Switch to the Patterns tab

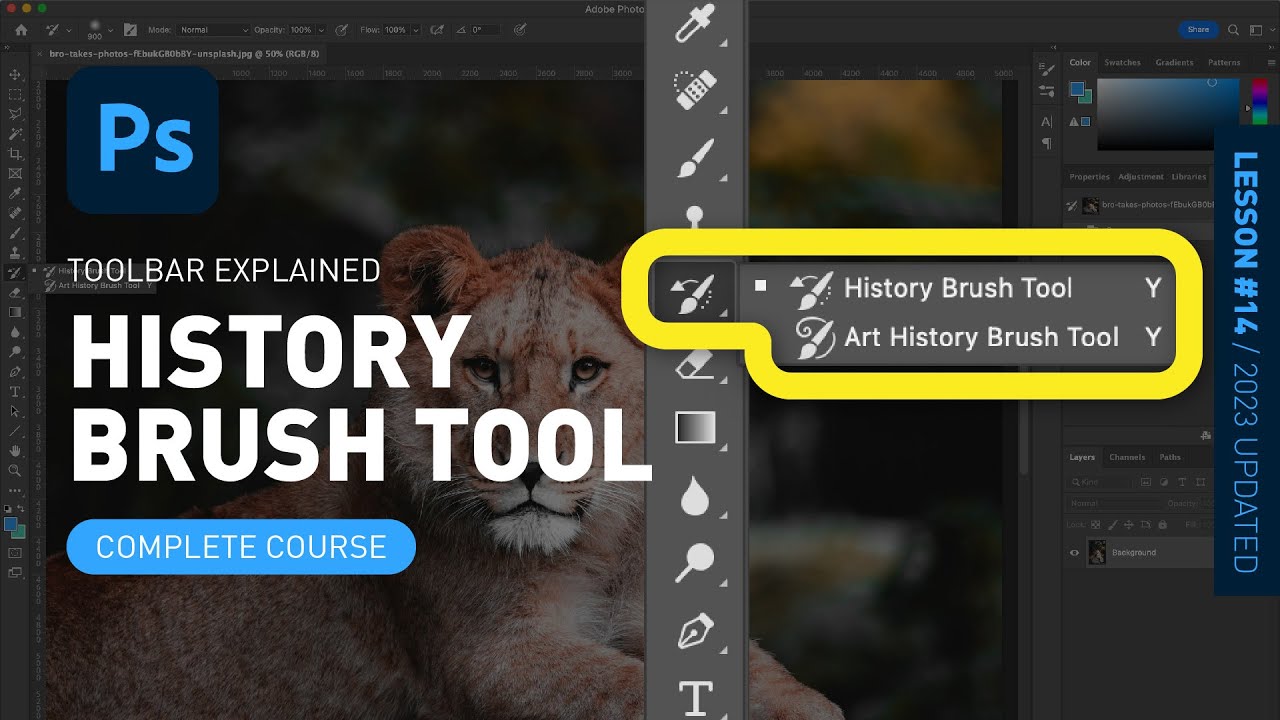(x=1224, y=62)
